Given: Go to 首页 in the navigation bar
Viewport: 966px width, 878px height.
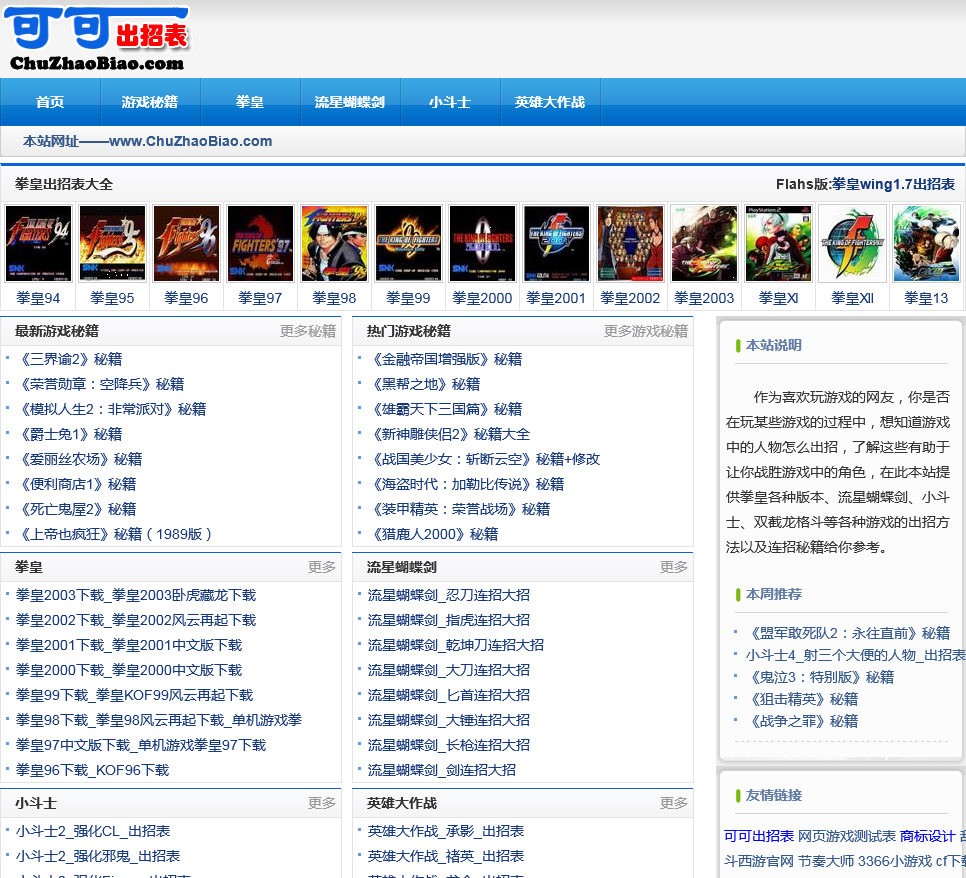Looking at the screenshot, I should coord(50,102).
